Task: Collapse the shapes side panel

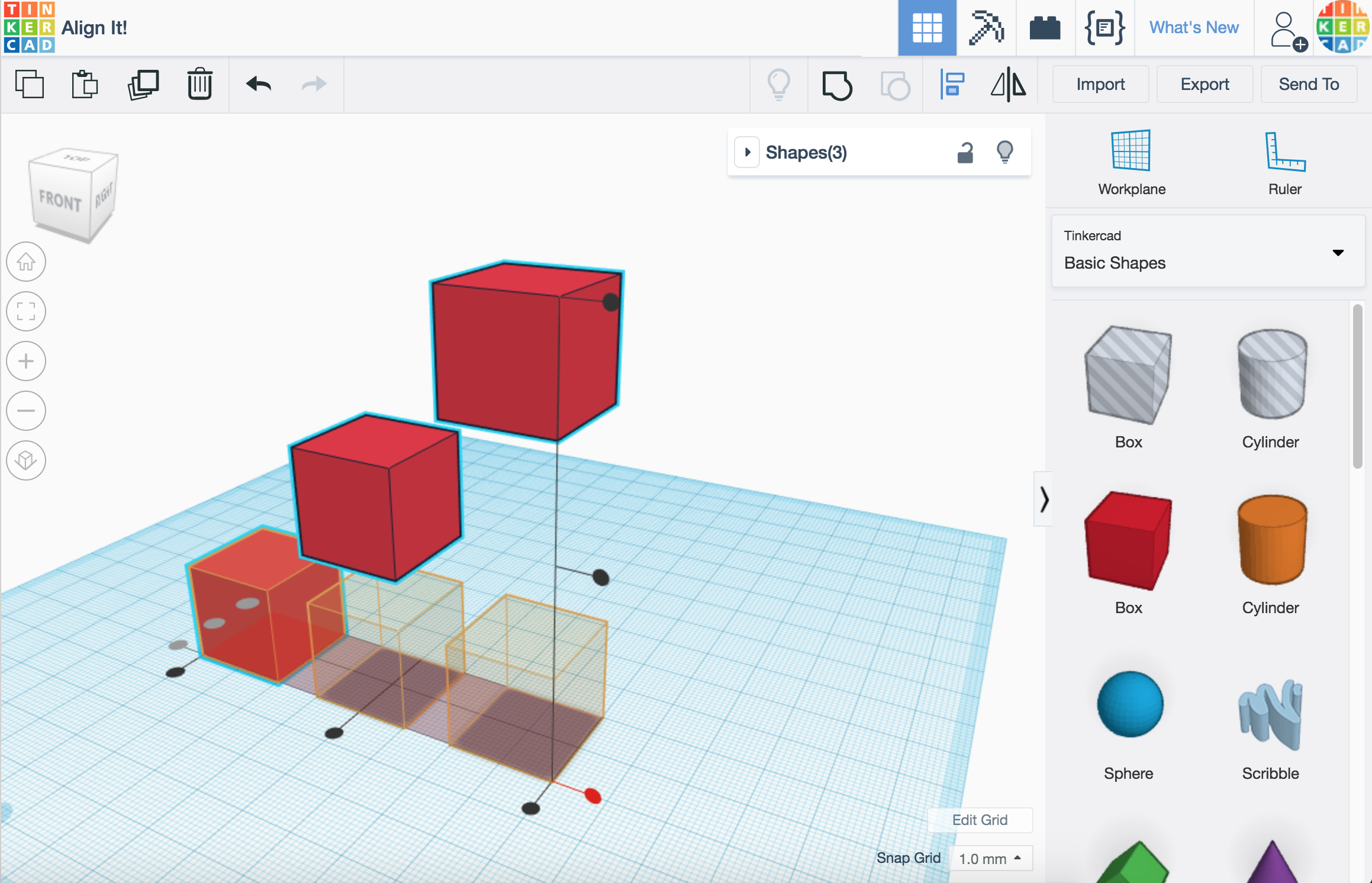Action: click(1044, 499)
